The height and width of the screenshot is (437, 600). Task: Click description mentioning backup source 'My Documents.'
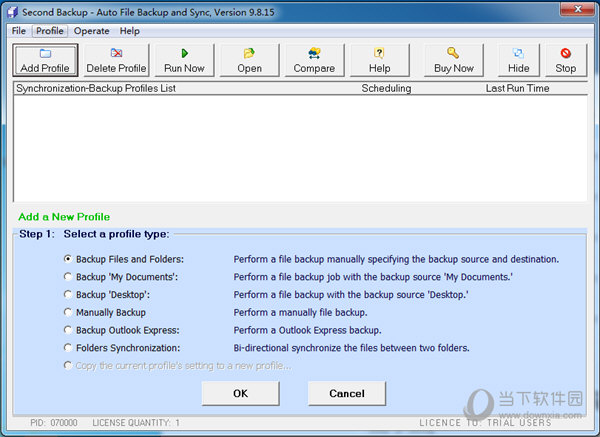coord(373,277)
